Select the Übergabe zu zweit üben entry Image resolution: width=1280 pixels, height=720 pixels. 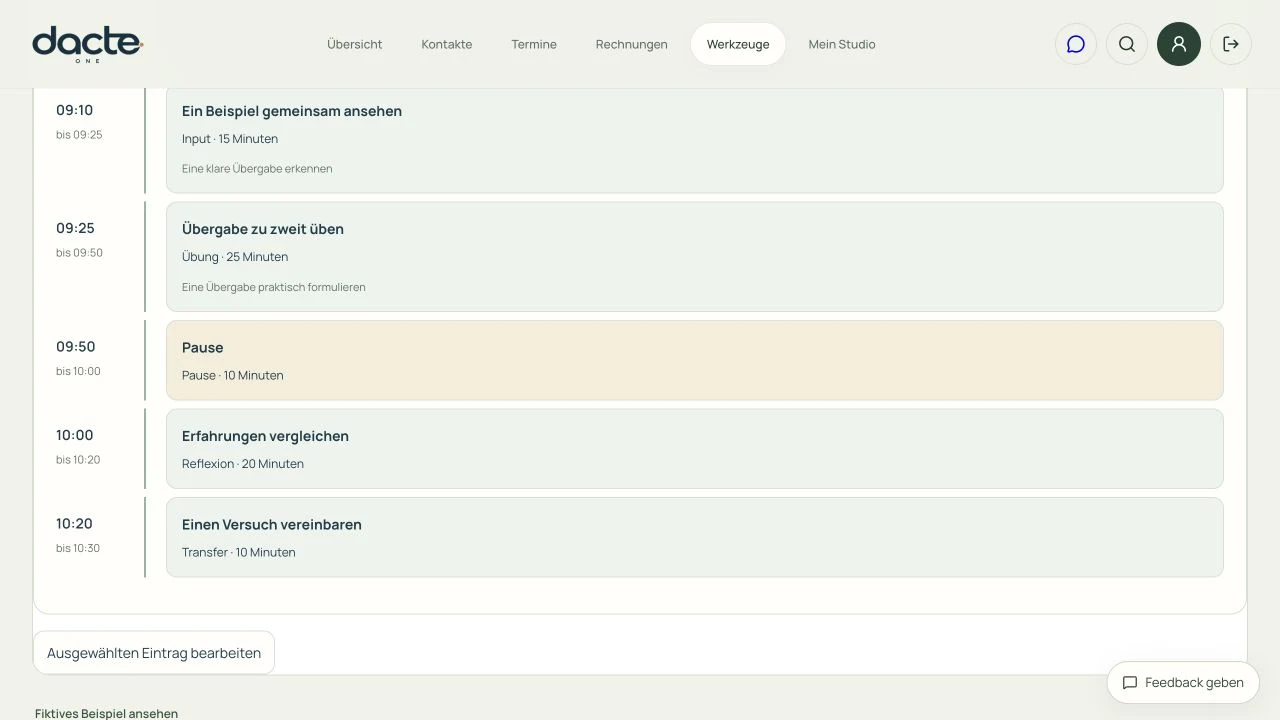click(x=695, y=257)
